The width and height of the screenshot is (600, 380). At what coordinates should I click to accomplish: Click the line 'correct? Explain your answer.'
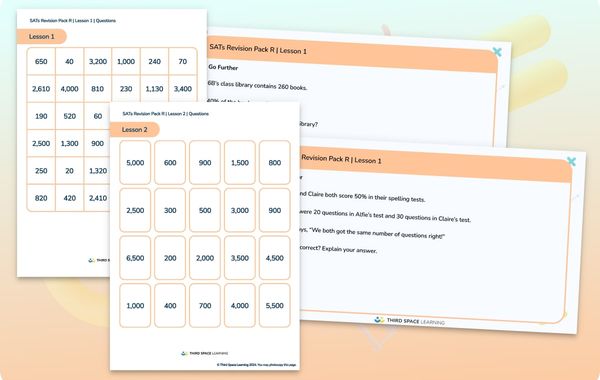339,249
